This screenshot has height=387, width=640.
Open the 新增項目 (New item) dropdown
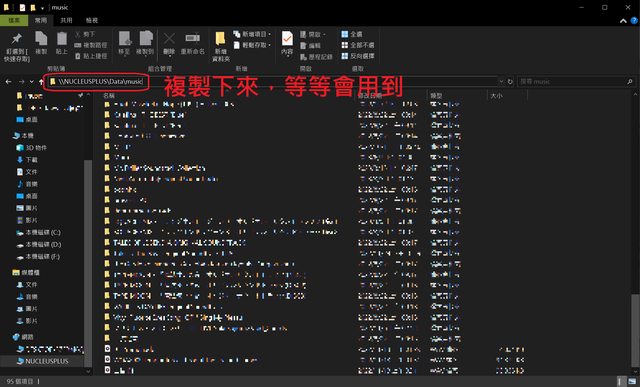(253, 34)
